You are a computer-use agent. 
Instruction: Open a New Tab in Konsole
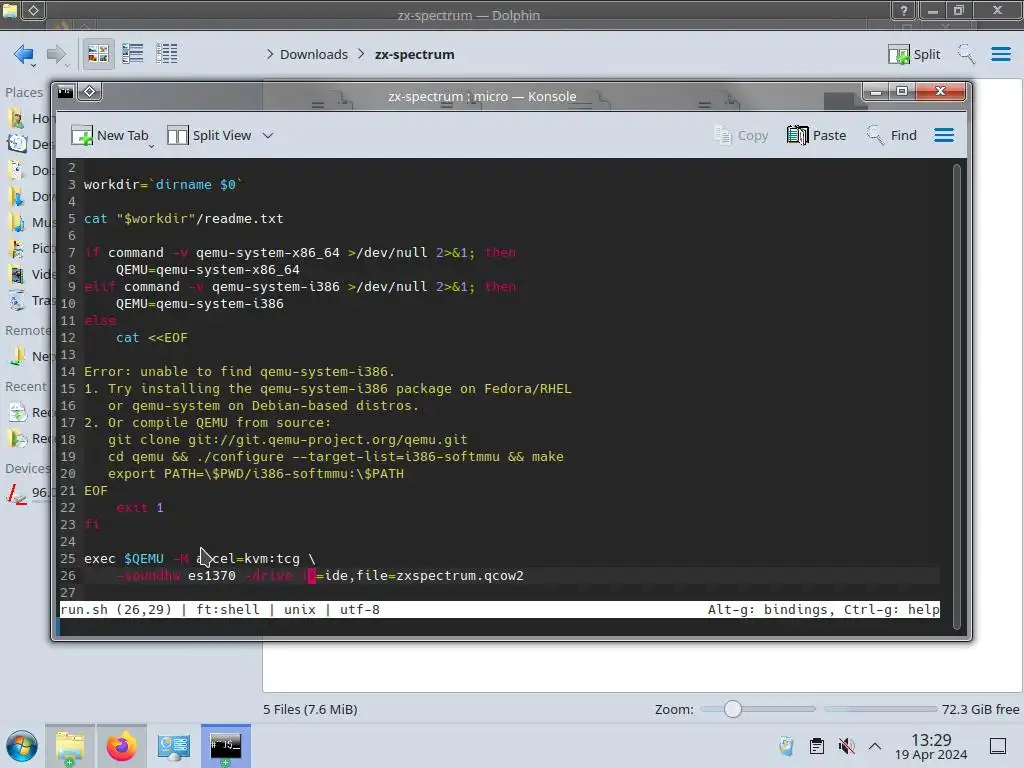[x=110, y=135]
